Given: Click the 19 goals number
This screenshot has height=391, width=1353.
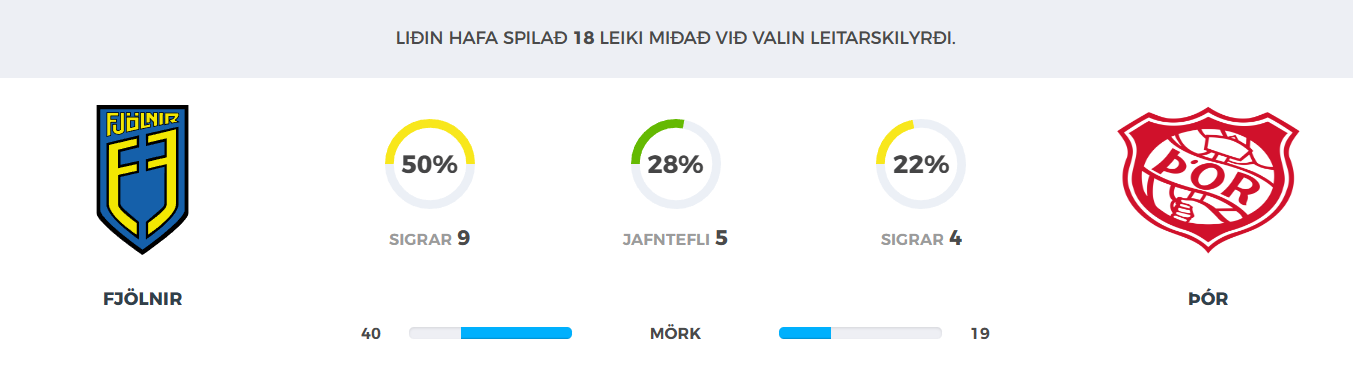Looking at the screenshot, I should [980, 334].
